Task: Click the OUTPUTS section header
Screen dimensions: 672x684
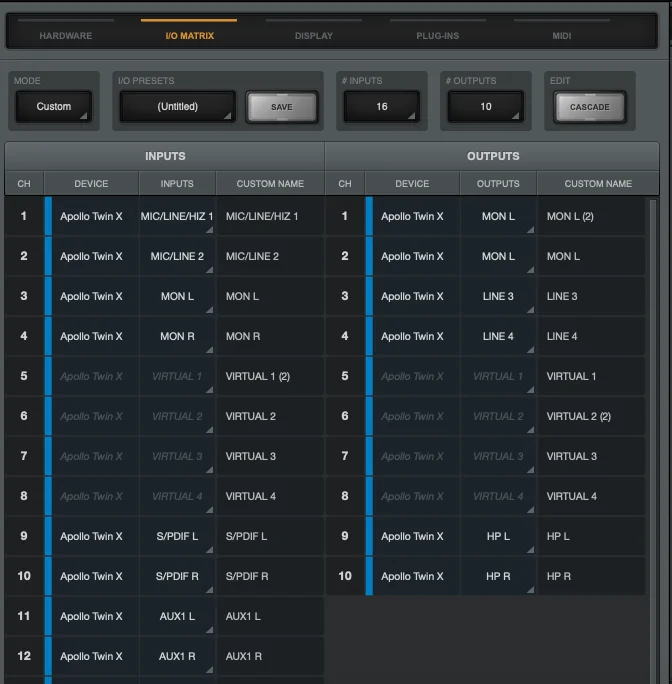Action: pyautogui.click(x=493, y=156)
